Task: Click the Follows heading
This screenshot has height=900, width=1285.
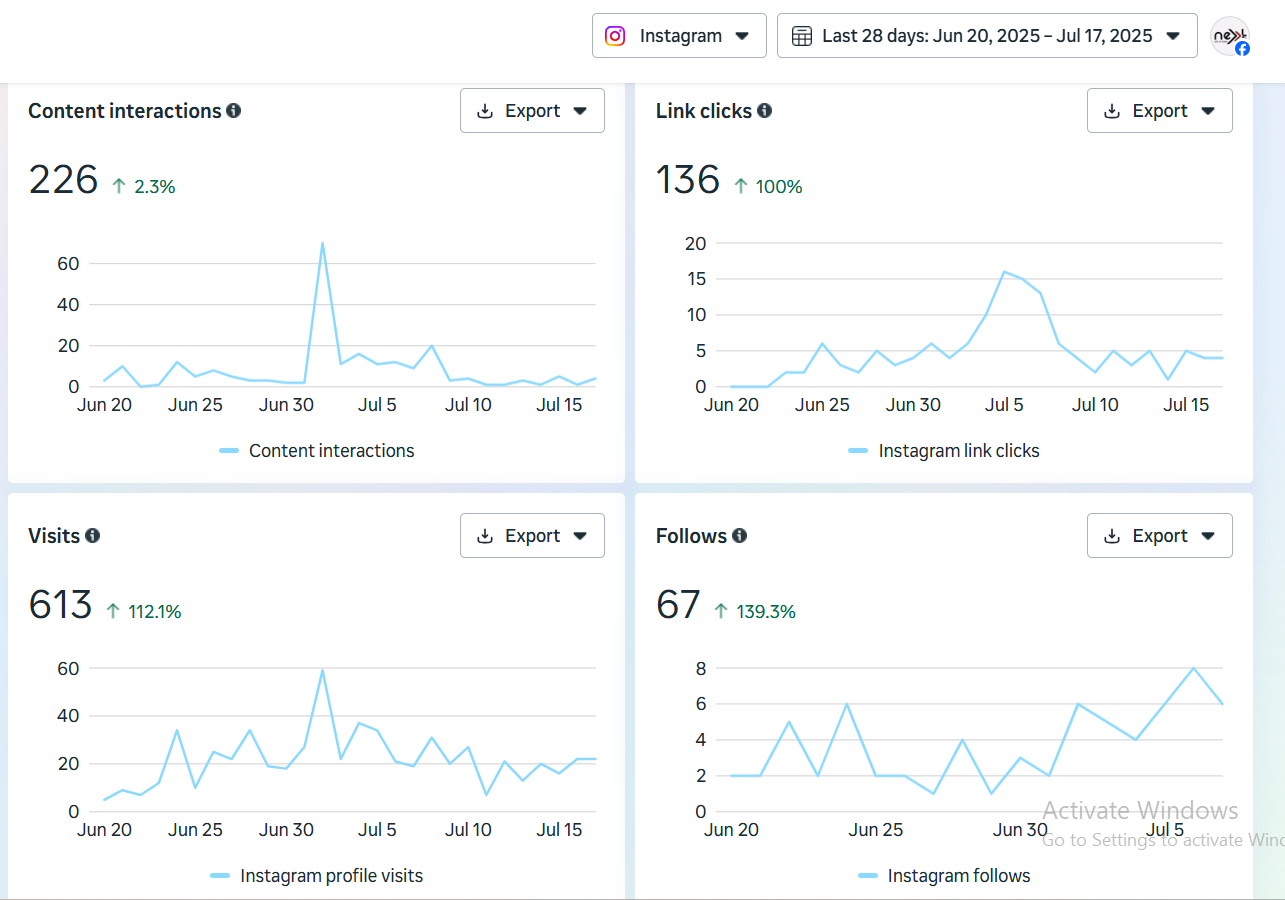Action: point(691,536)
